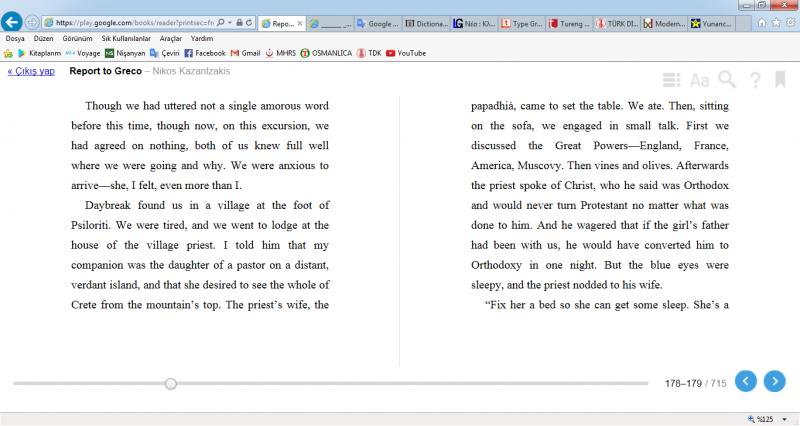Click the browser forward arrow button
The width and height of the screenshot is (800, 426).
pyautogui.click(x=32, y=22)
